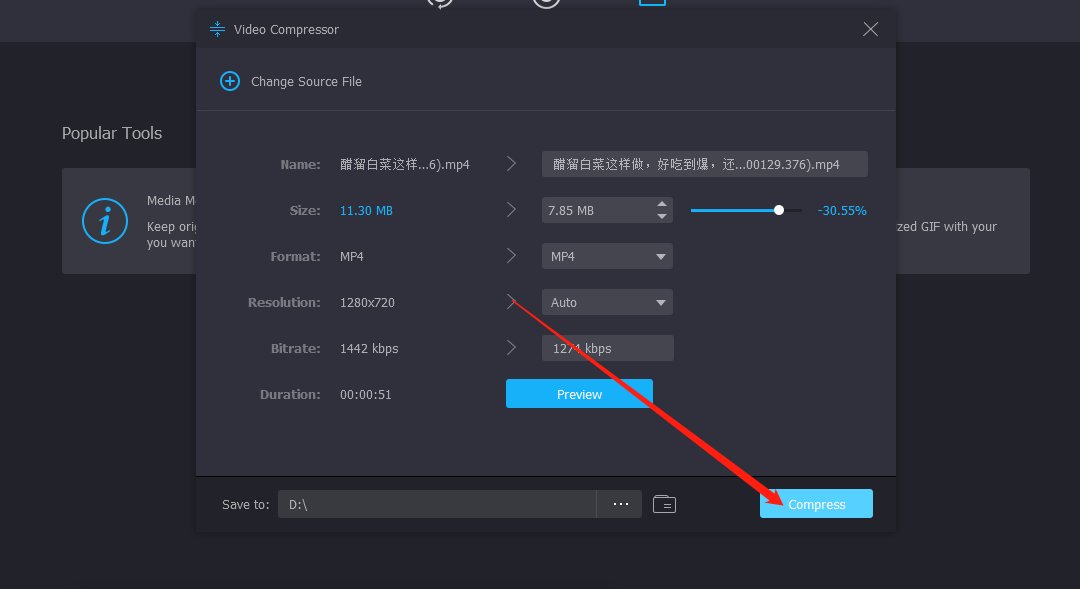
Task: Click the arrow chevron in the Name row
Action: [x=511, y=164]
